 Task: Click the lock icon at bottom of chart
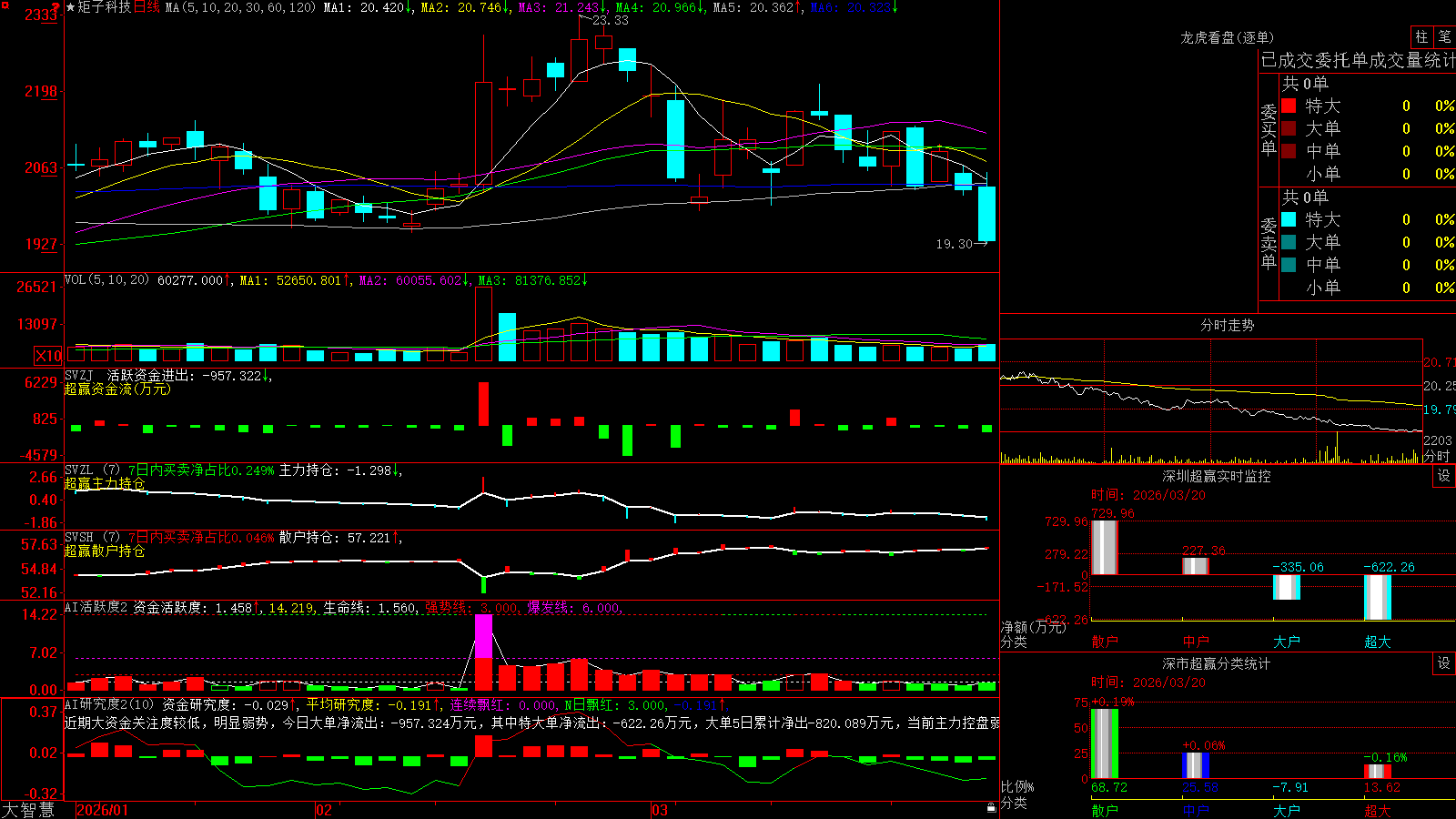tap(991, 808)
